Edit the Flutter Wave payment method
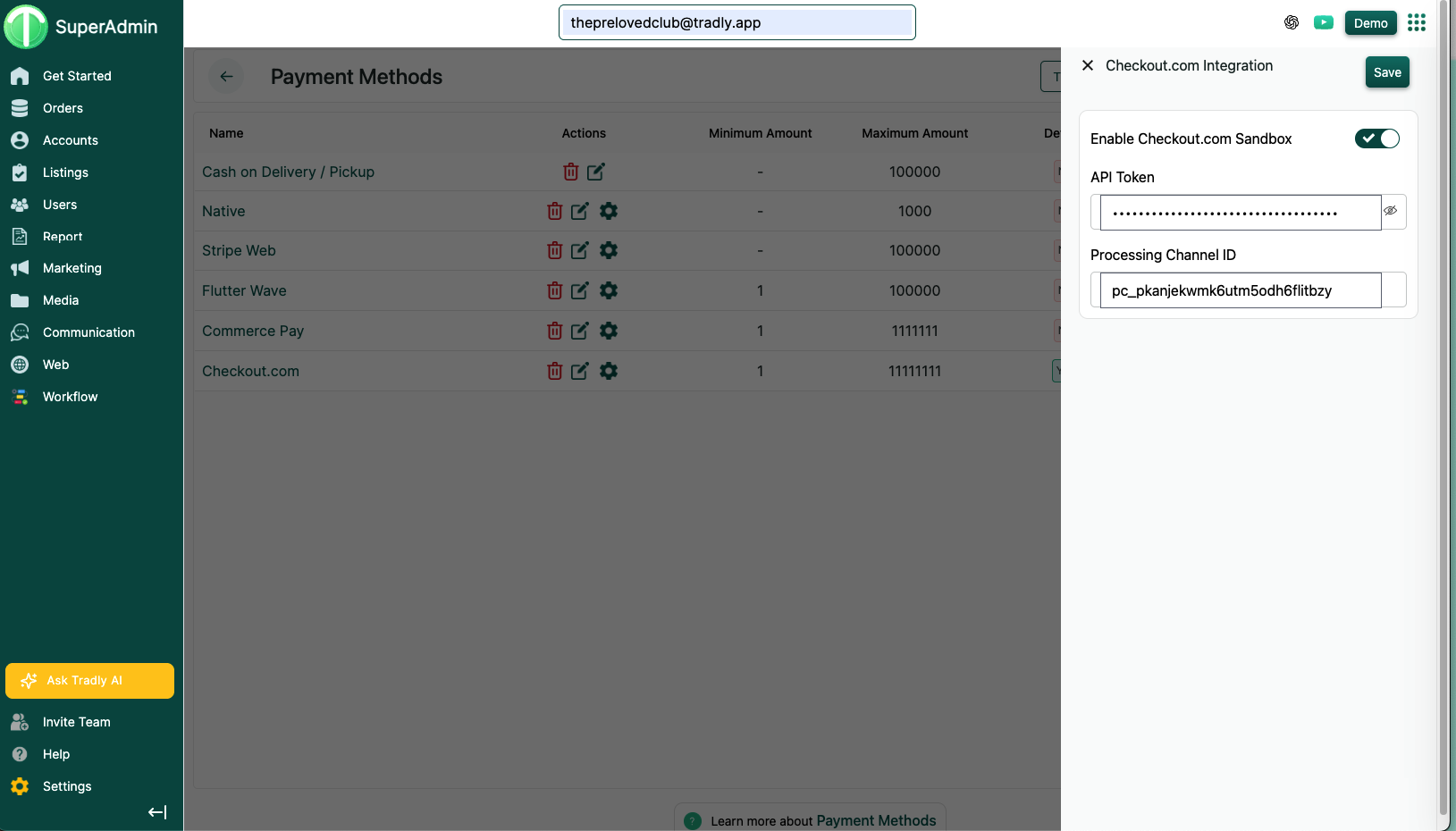Image resolution: width=1456 pixels, height=831 pixels. click(580, 290)
